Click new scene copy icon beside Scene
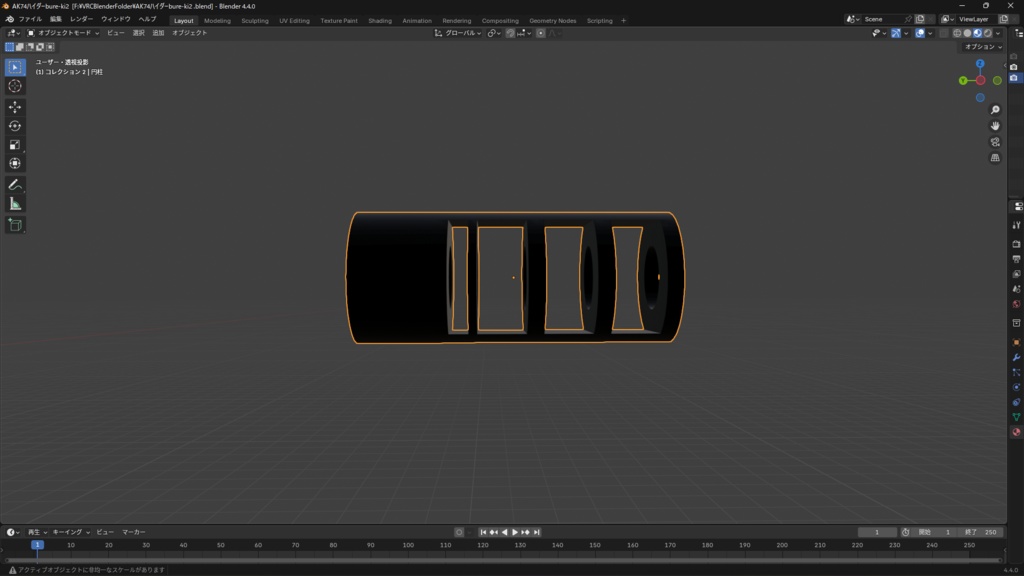 [920, 20]
